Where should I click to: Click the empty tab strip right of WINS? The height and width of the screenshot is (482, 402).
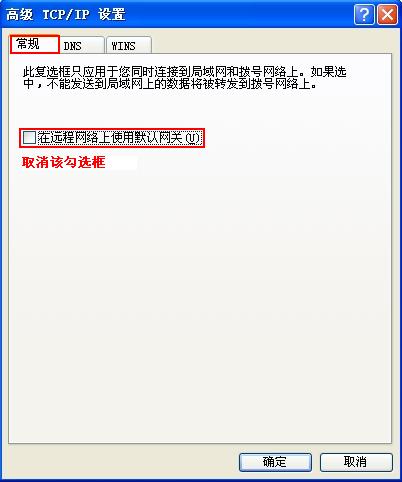272,44
